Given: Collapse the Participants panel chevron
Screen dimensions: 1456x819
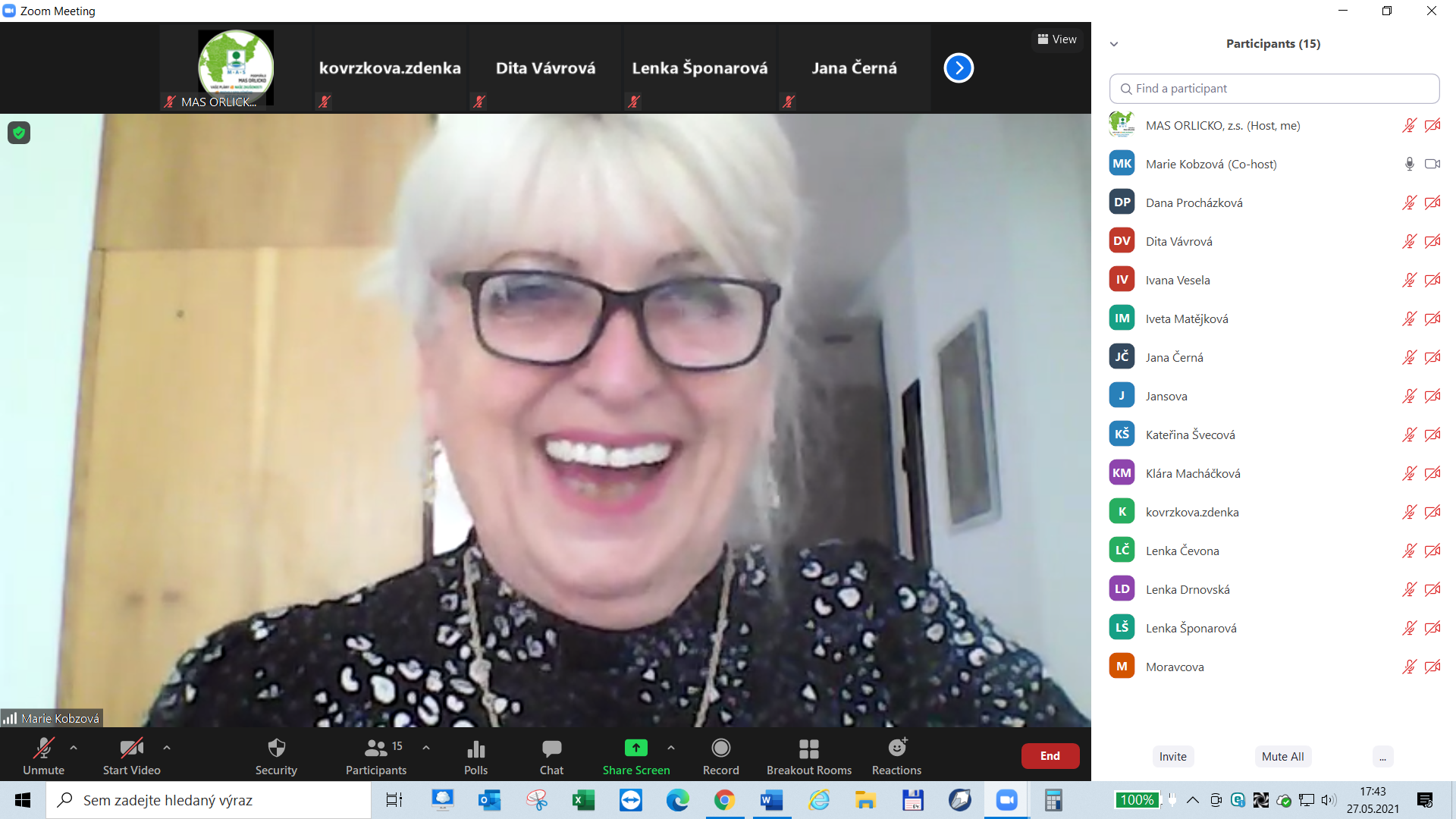Looking at the screenshot, I should [x=1114, y=44].
